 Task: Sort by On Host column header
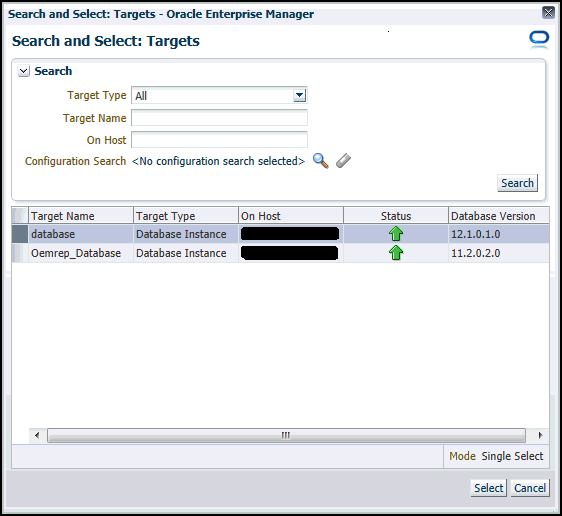point(291,216)
